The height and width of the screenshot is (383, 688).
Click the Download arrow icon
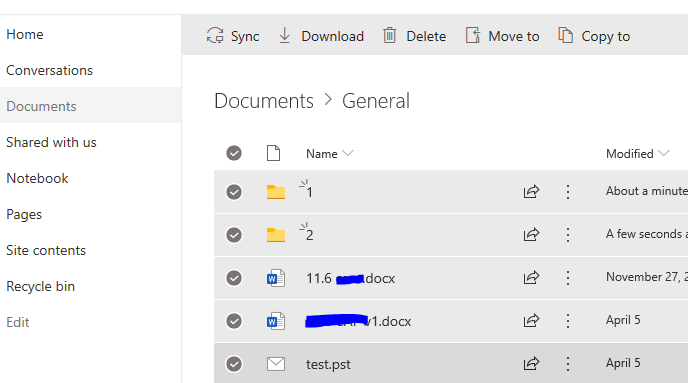284,36
